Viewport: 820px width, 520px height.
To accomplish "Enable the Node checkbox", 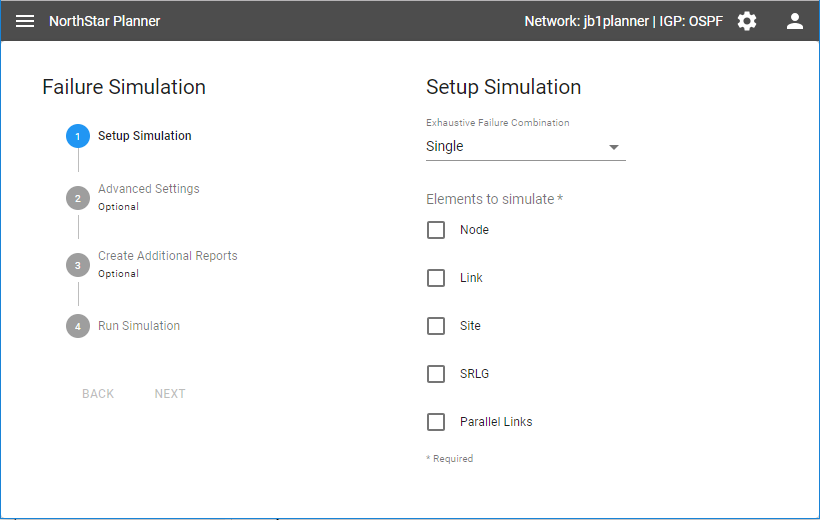I will [436, 230].
